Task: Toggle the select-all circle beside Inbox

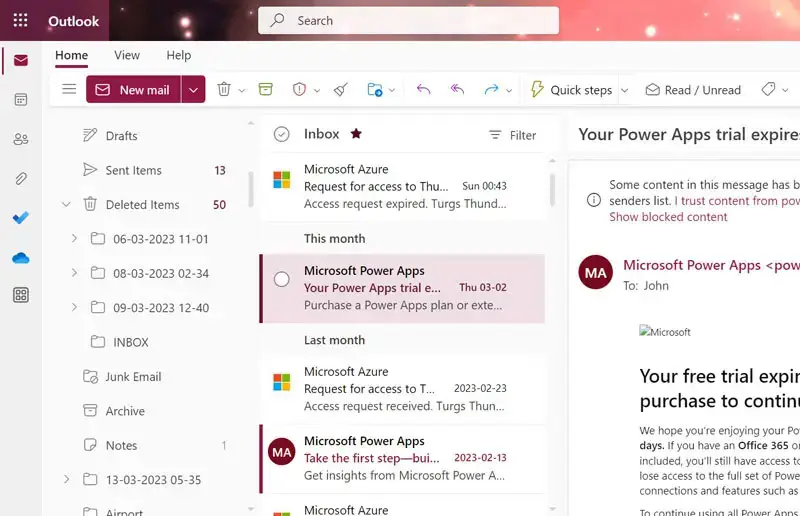Action: tap(282, 134)
